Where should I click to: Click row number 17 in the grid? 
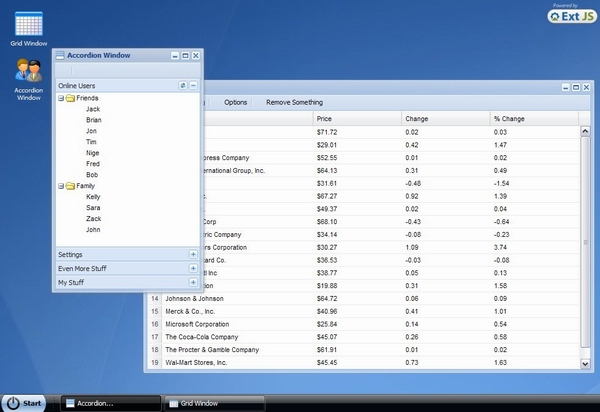[155, 337]
